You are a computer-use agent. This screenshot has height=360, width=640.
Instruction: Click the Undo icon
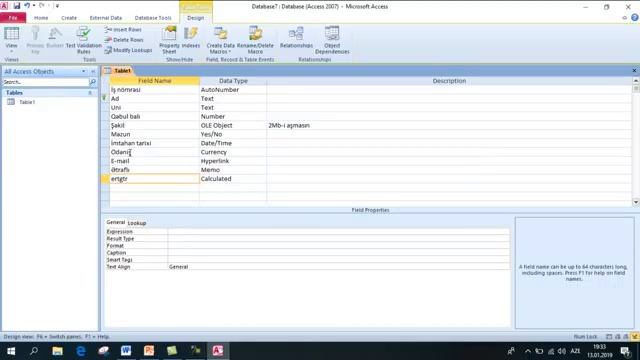[x=27, y=6]
